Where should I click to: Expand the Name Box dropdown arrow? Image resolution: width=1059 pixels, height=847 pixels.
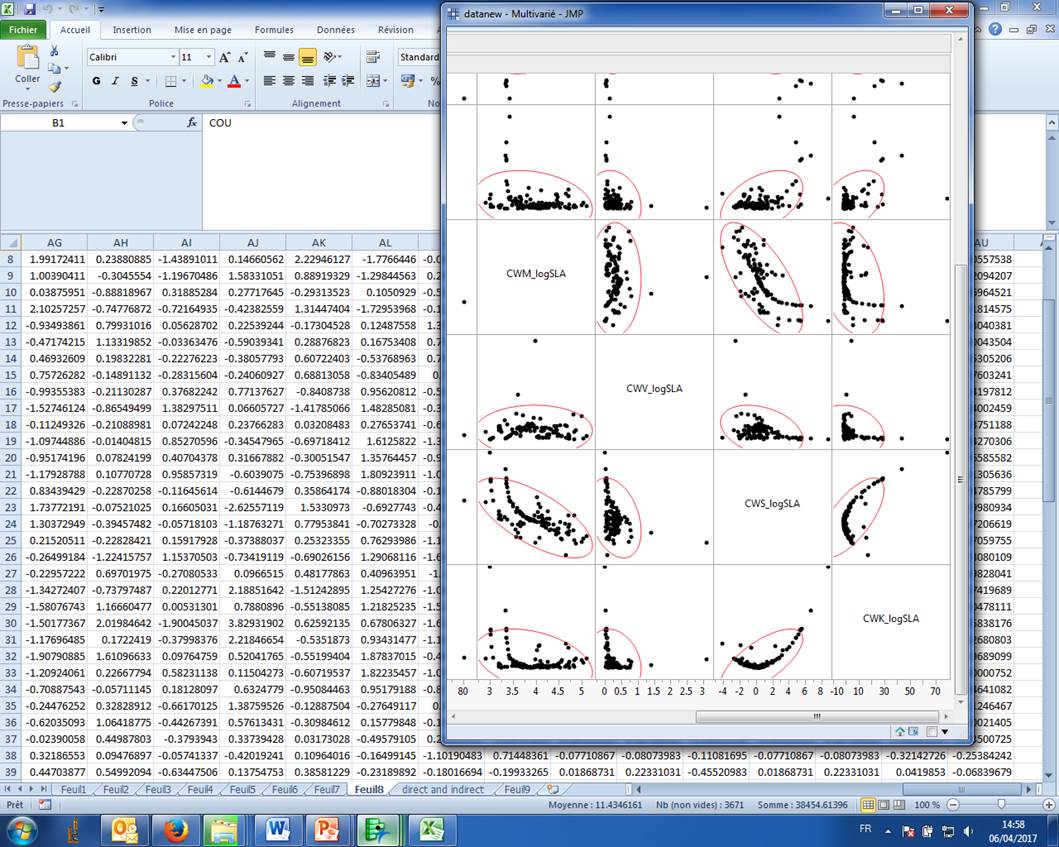click(124, 123)
